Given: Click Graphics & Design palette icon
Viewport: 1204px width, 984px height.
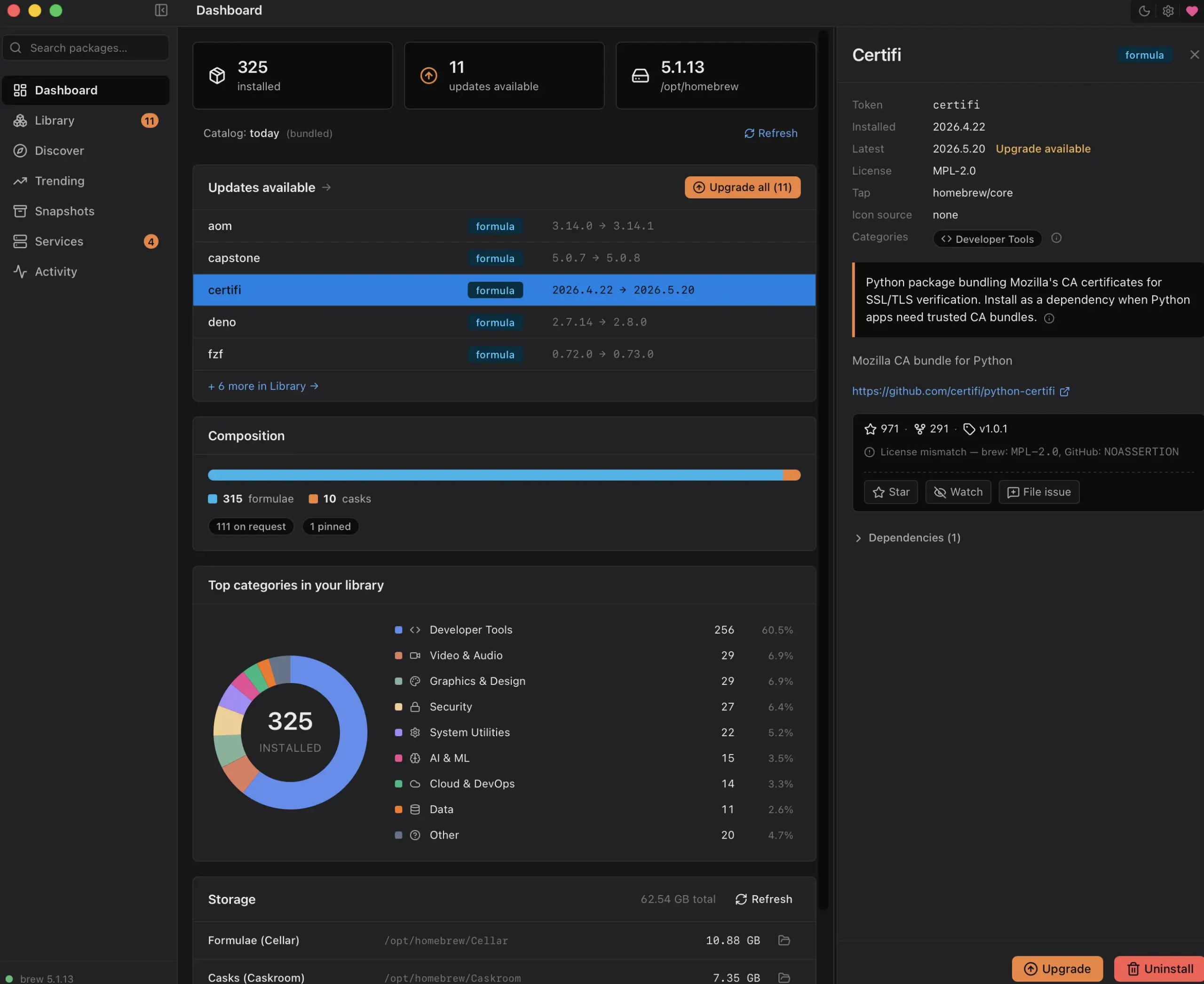Looking at the screenshot, I should [x=415, y=681].
